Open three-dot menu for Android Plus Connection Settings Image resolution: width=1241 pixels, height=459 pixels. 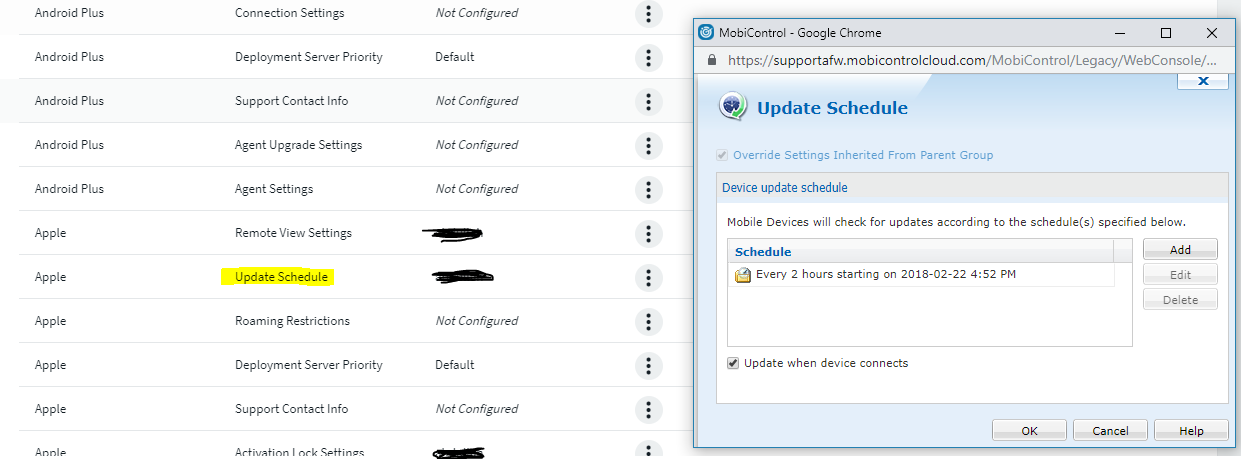click(648, 14)
